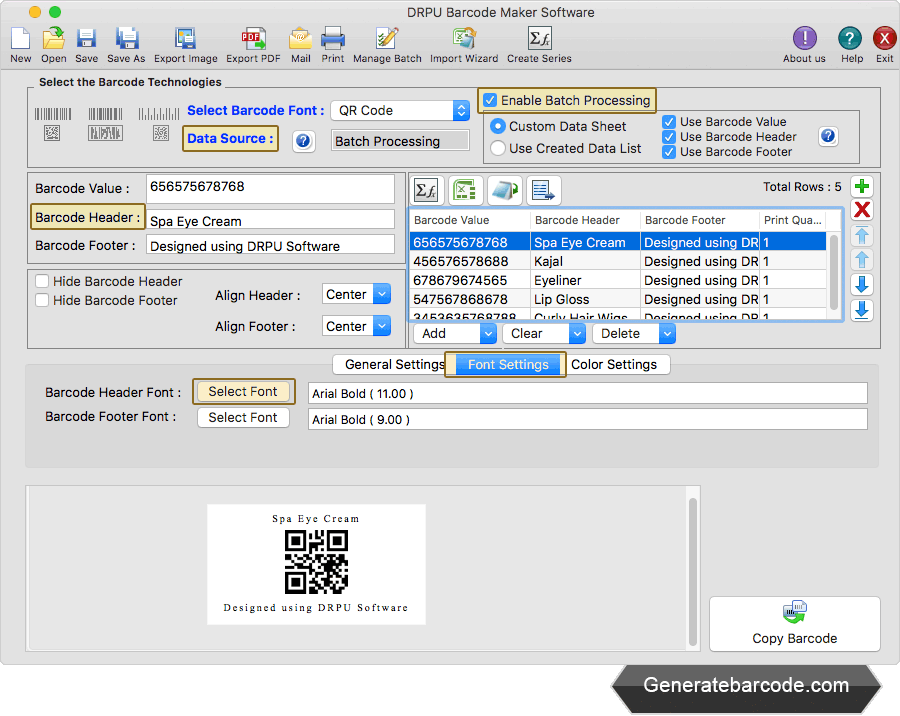
Task: Tick the Hide Barcode Header checkbox
Action: coord(42,282)
